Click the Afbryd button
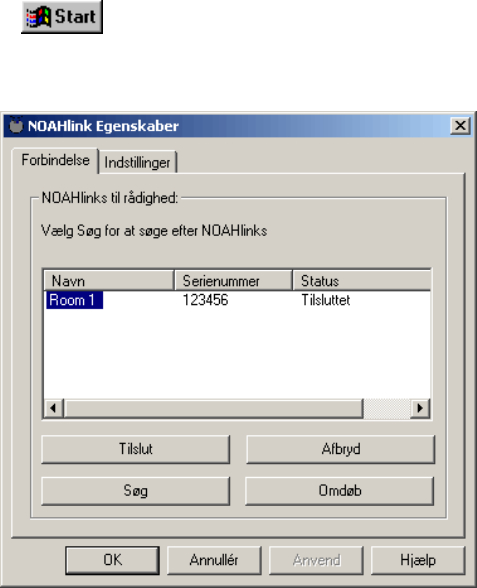 [340, 449]
